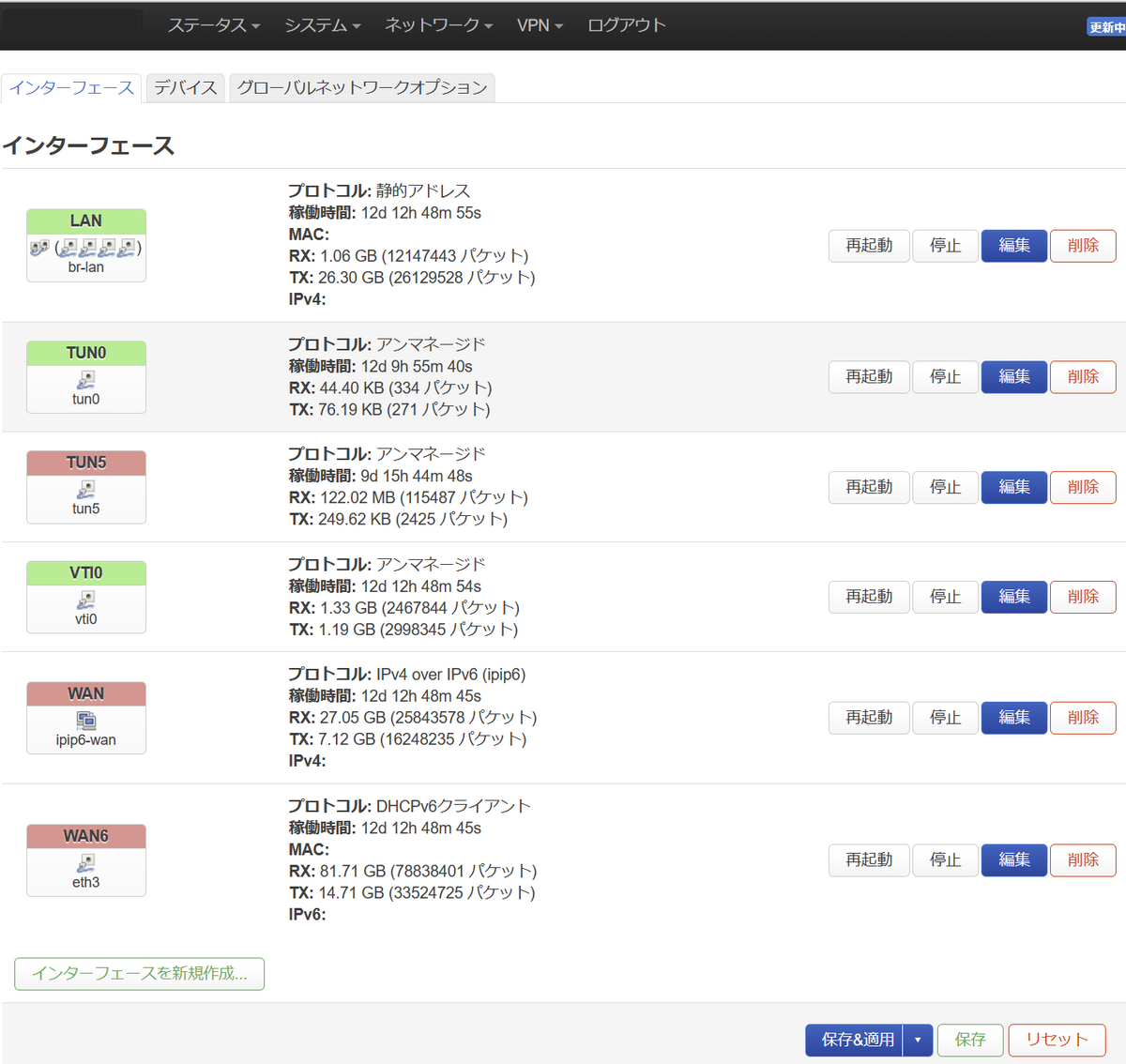Restart the WAN6 interface

(x=869, y=860)
